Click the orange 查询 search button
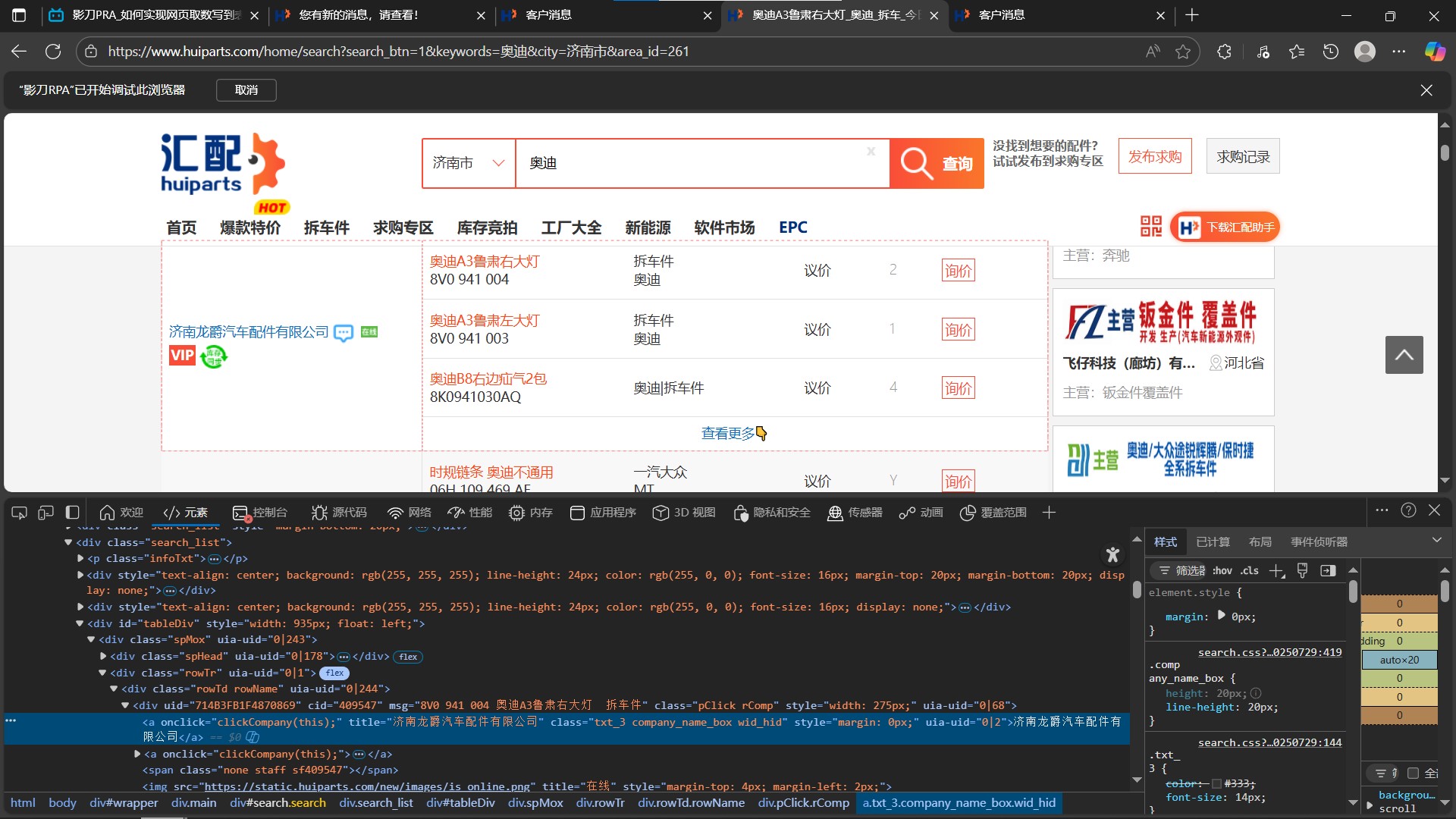Image resolution: width=1456 pixels, height=819 pixels. [x=937, y=163]
